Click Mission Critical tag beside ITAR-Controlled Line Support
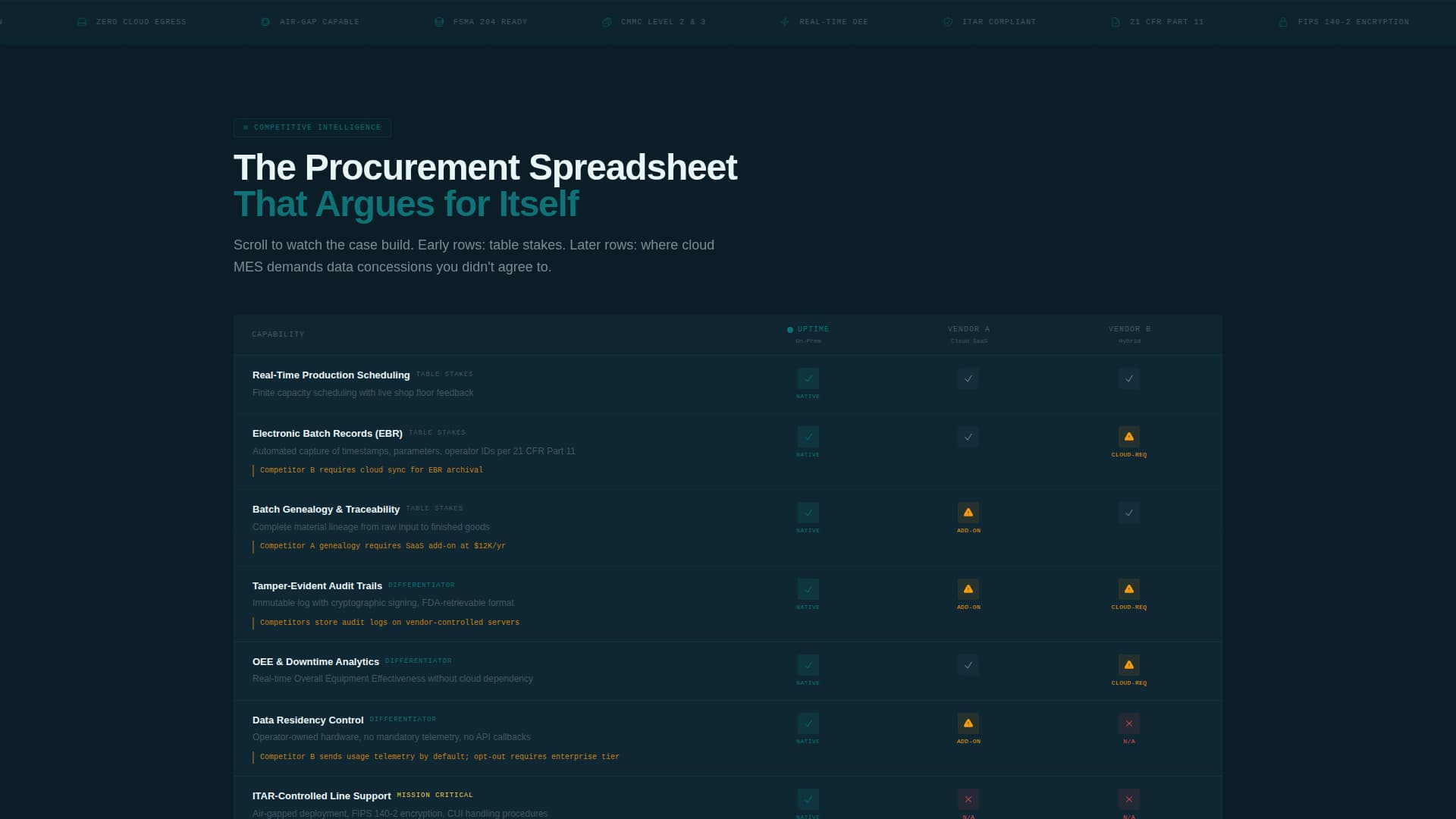 (435, 795)
